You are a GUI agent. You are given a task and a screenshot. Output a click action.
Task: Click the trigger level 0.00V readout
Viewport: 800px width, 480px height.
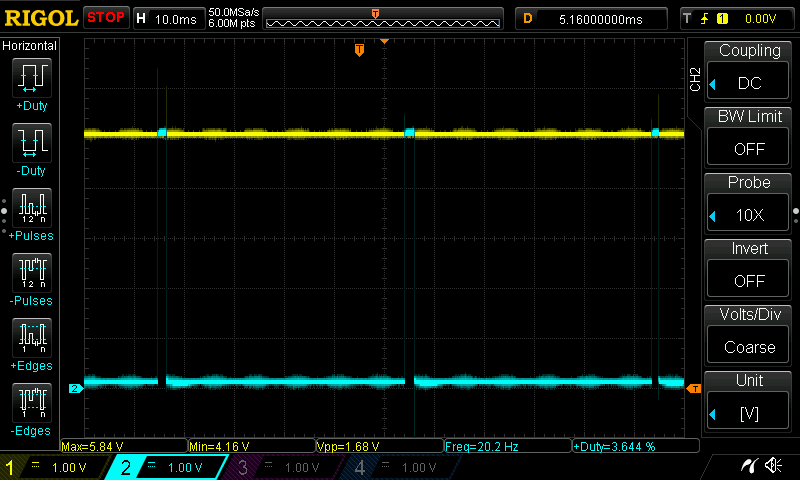[760, 19]
